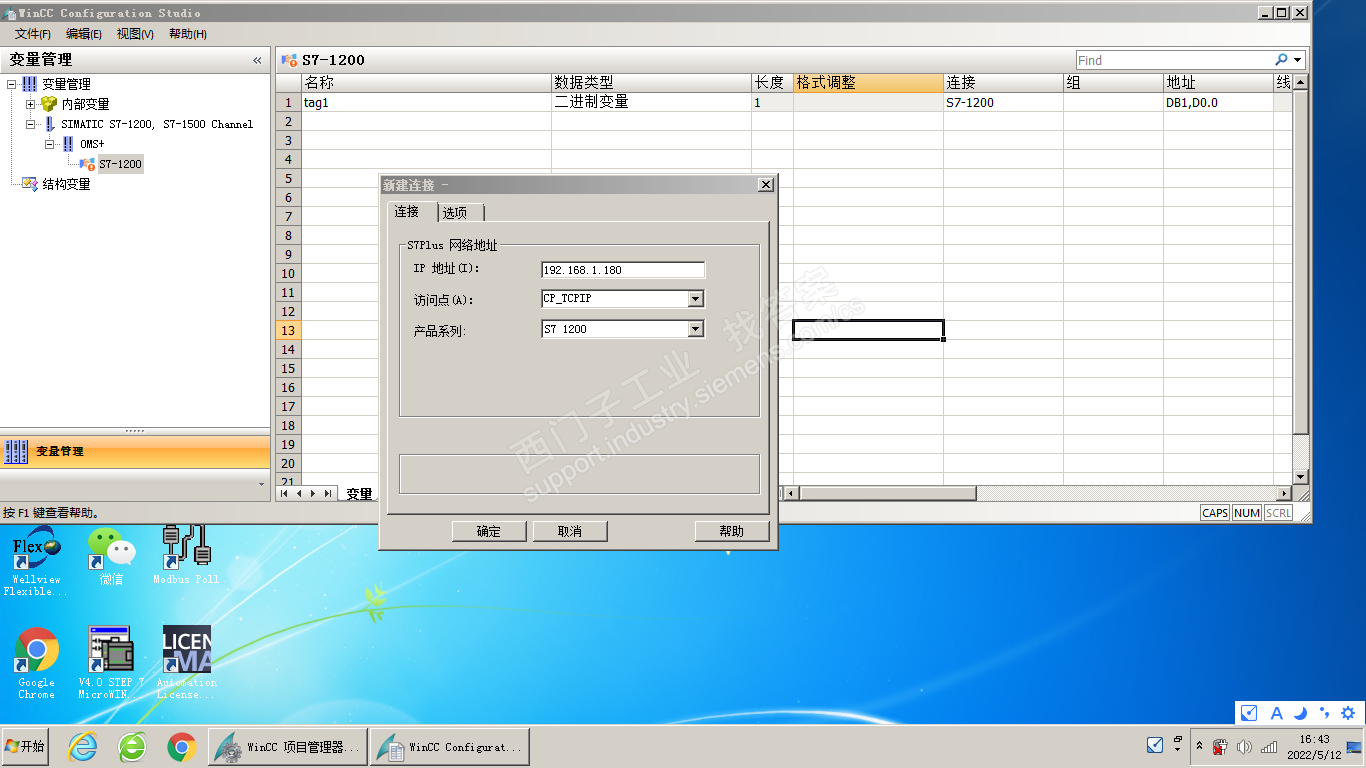Toggle the moon icon in the IME bar
Screen dimensions: 1366x768
tap(1301, 713)
